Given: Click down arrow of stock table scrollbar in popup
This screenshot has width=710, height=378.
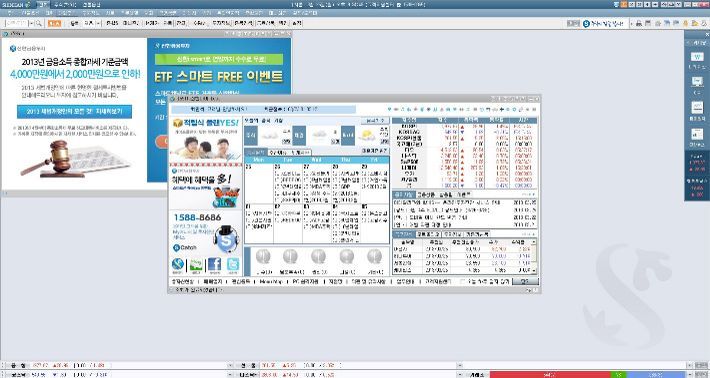Looking at the screenshot, I should (534, 271).
